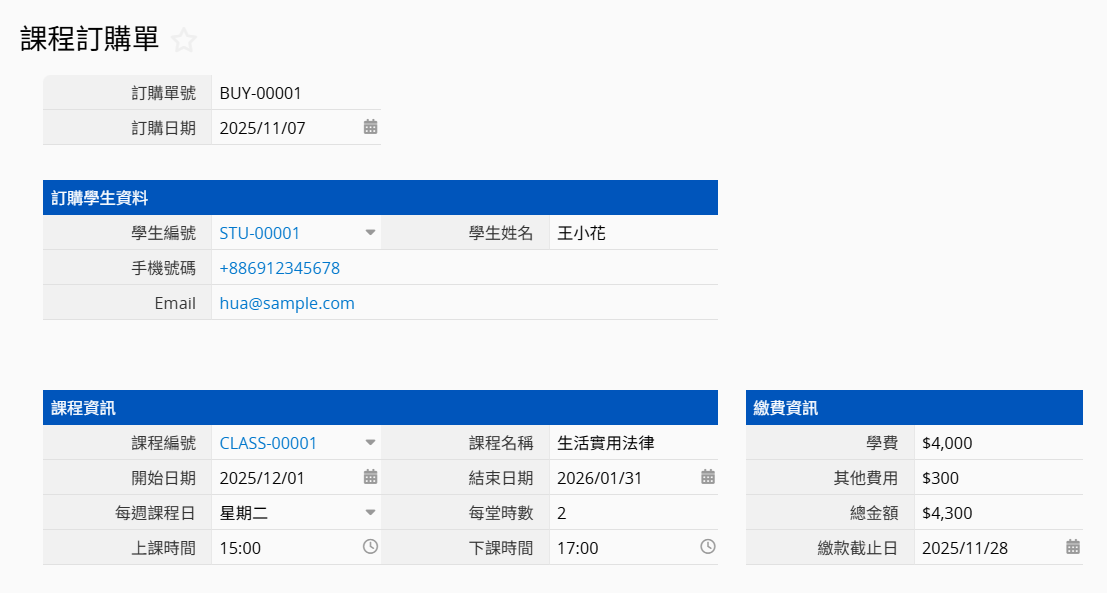Click the hua@sample.com email link
This screenshot has height=593, width=1107.
287,303
